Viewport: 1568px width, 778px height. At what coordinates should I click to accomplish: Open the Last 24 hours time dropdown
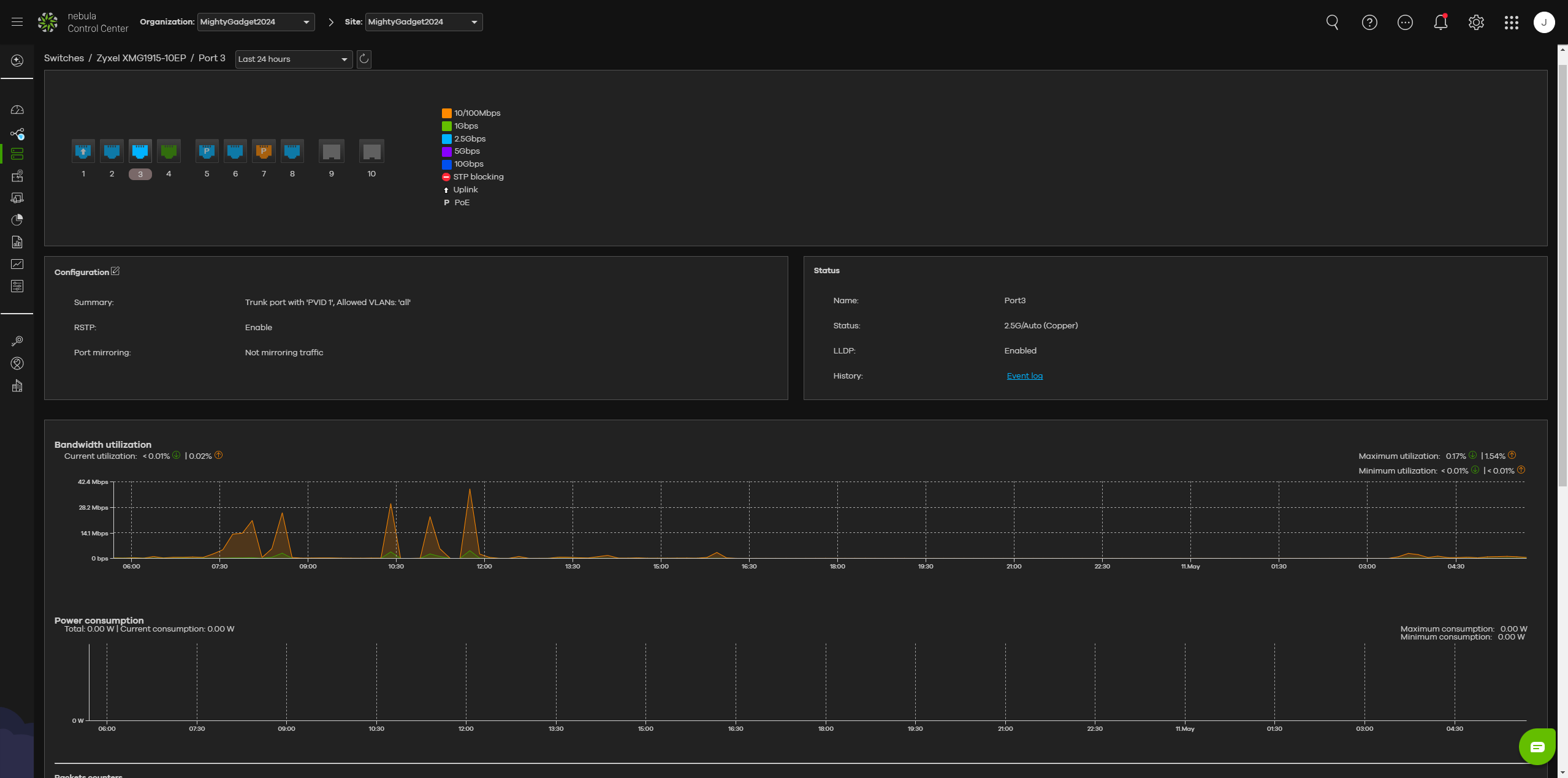pos(293,59)
